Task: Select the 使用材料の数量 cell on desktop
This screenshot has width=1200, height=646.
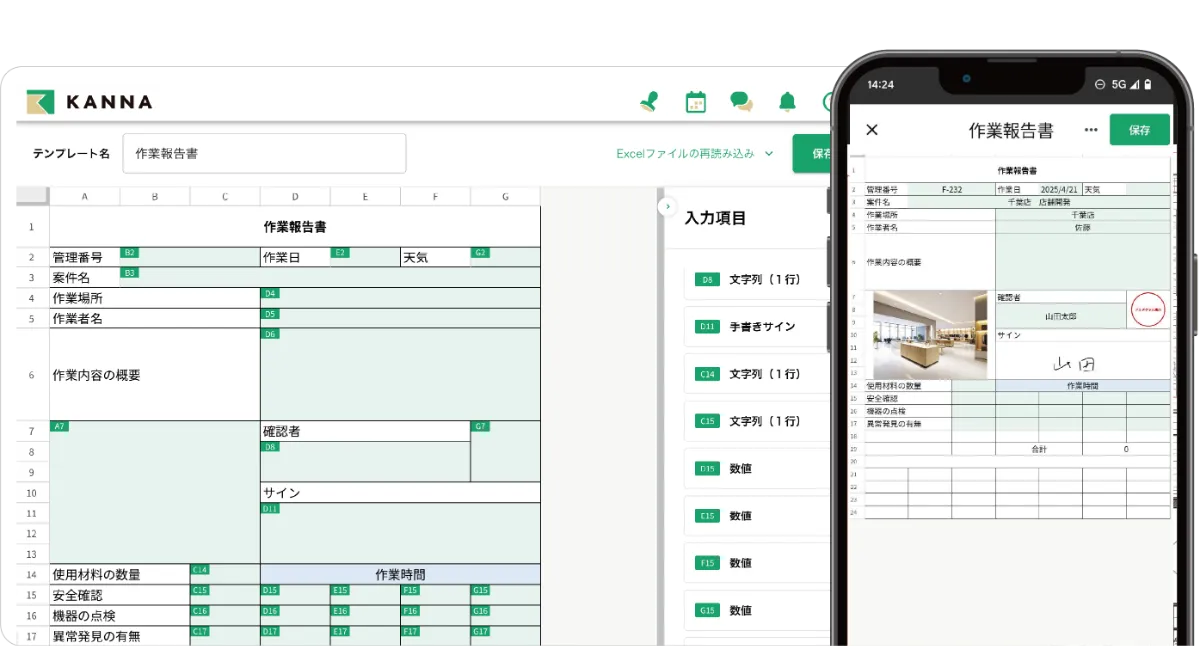Action: point(120,574)
